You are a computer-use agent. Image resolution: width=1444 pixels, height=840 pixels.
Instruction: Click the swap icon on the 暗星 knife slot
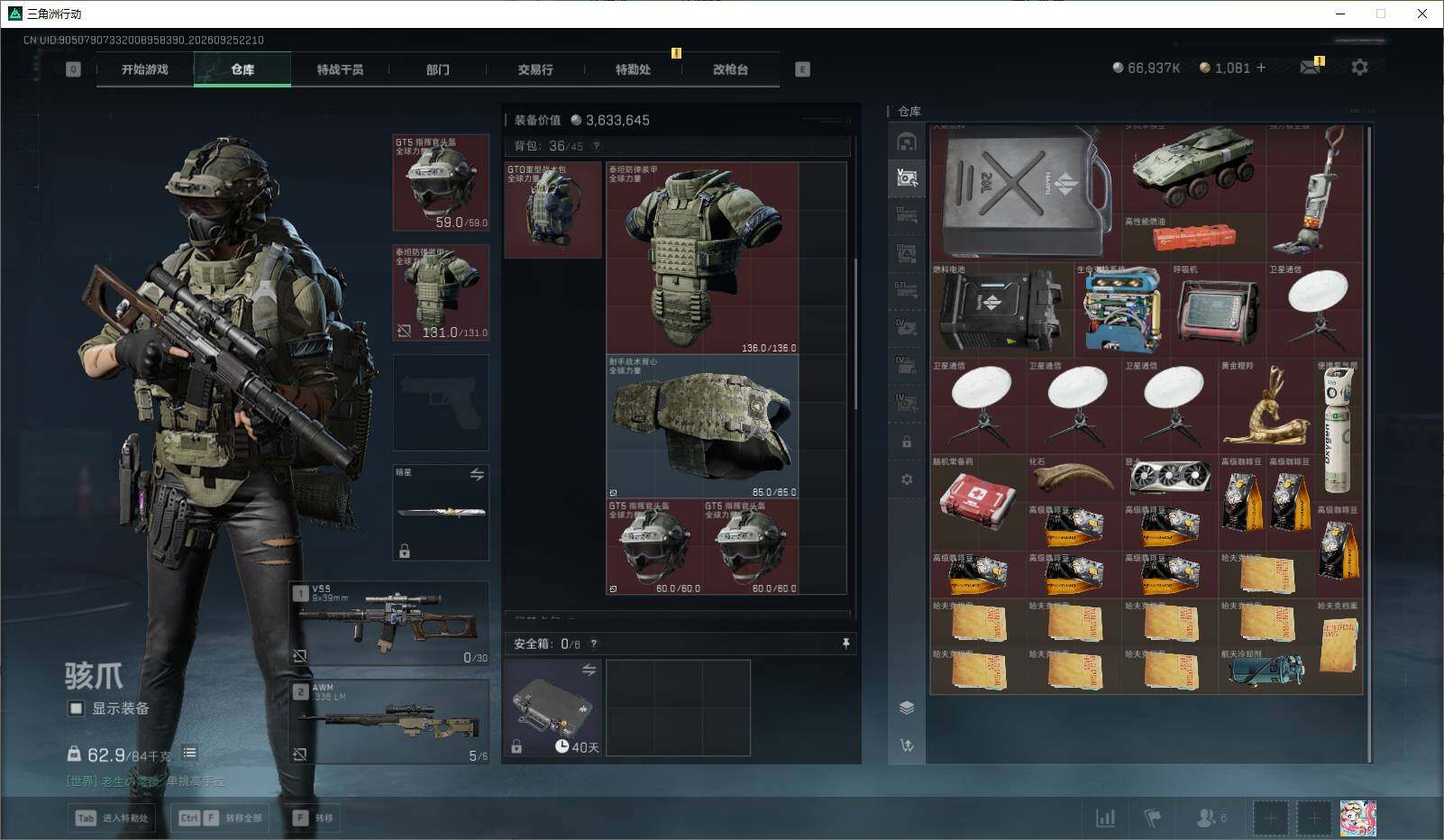[x=477, y=474]
